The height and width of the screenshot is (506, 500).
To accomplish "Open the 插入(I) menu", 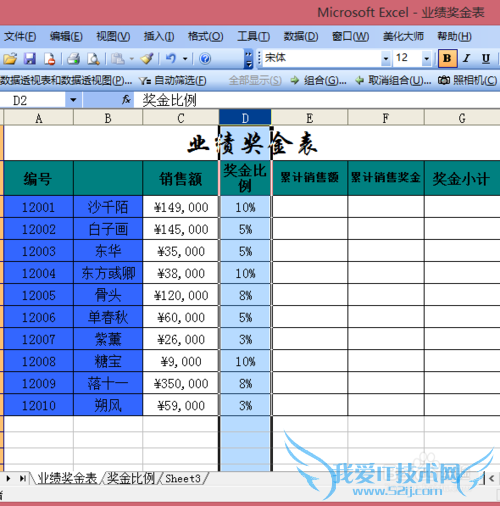I will [x=159, y=36].
